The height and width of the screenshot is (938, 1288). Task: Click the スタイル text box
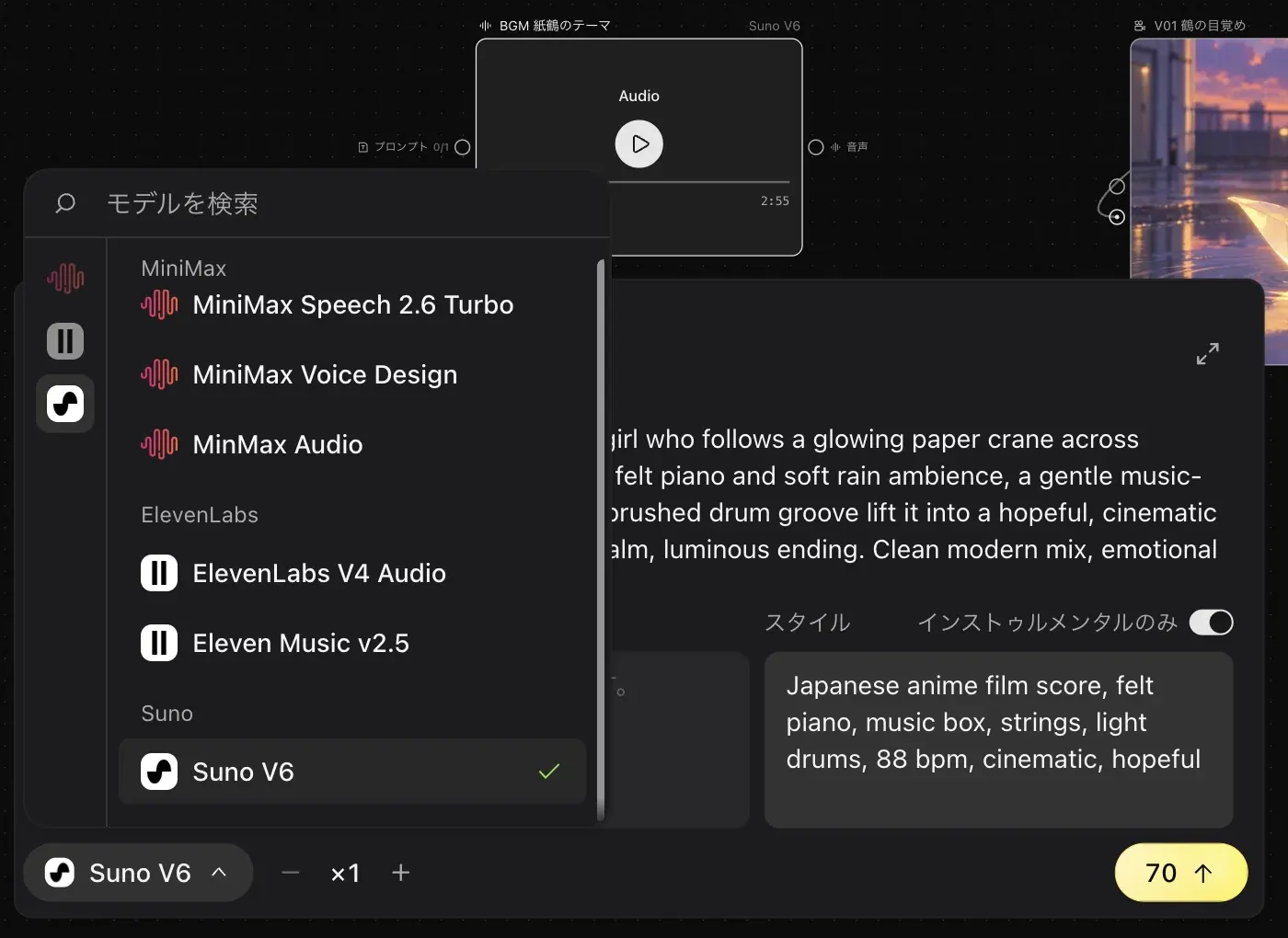(x=998, y=739)
